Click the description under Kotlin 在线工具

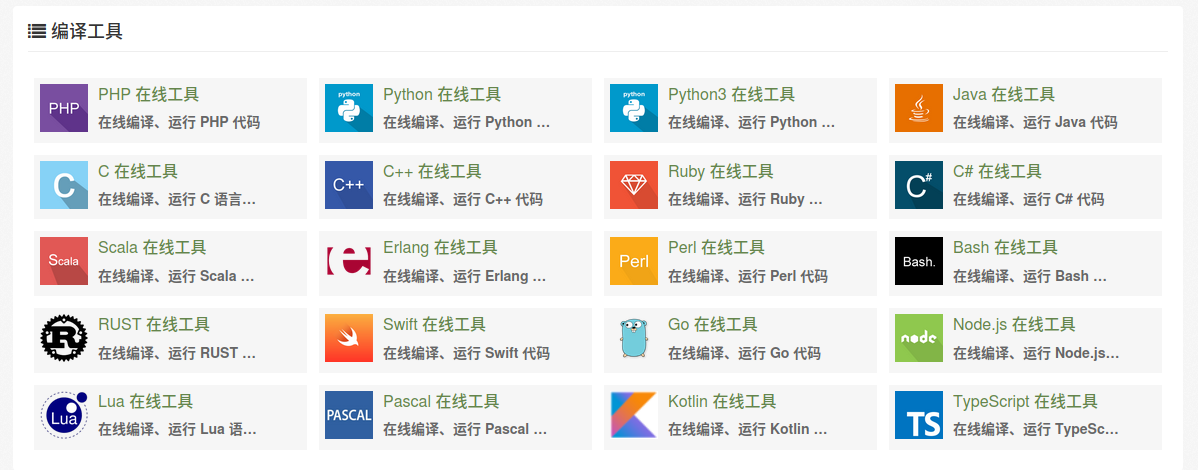748,429
